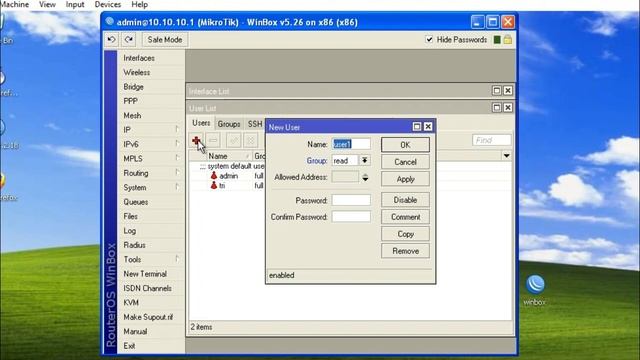
Task: Click Cancel in New User dialog
Action: point(405,162)
